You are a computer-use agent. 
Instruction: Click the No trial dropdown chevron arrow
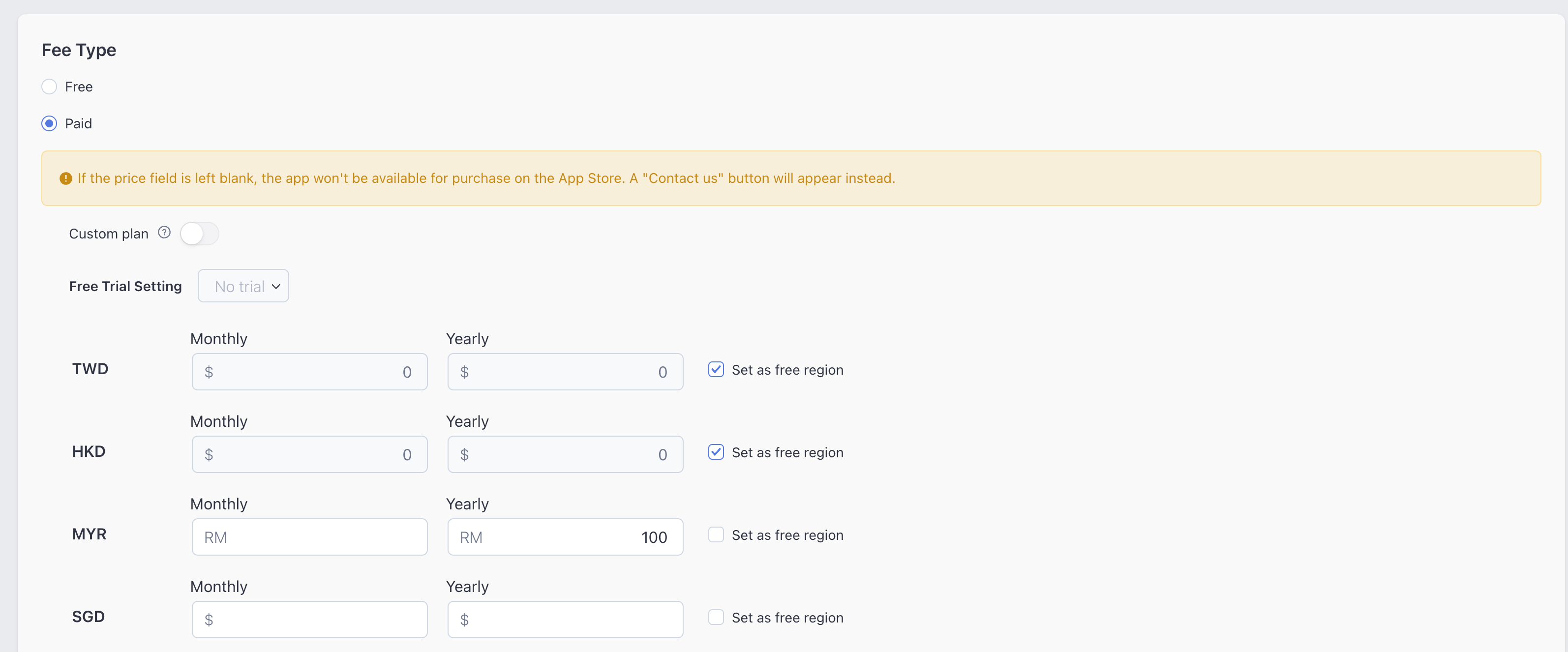pos(276,287)
